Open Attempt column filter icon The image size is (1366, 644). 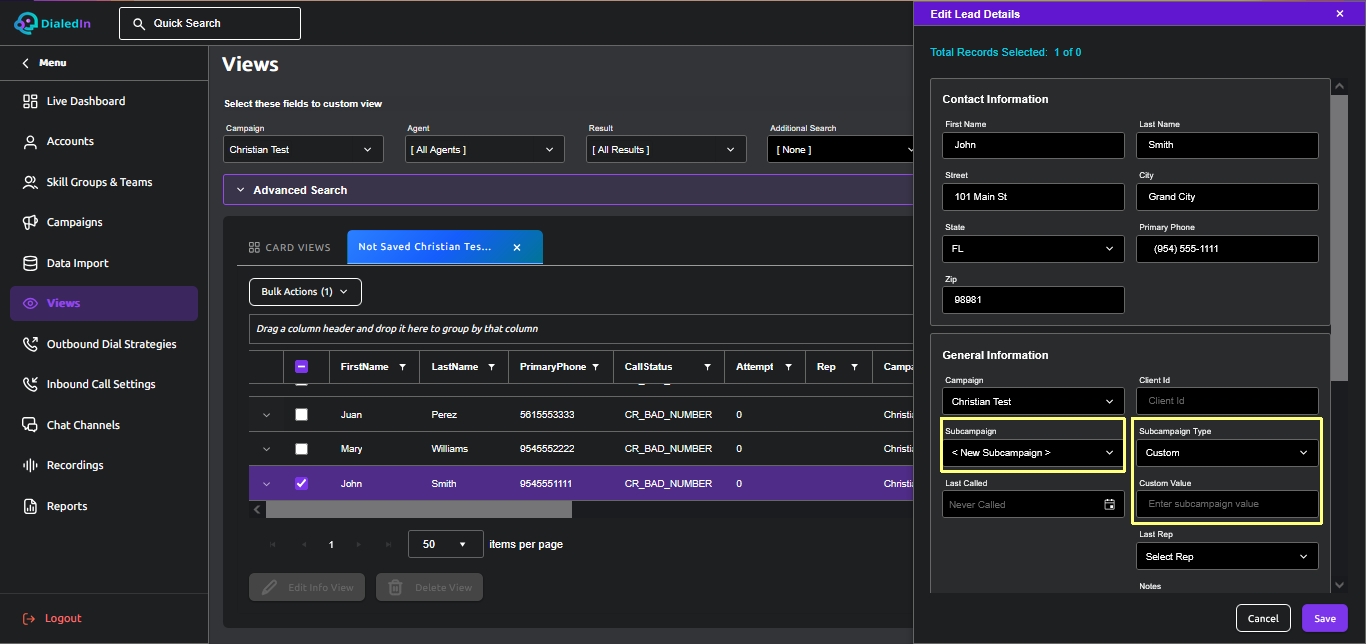788,367
